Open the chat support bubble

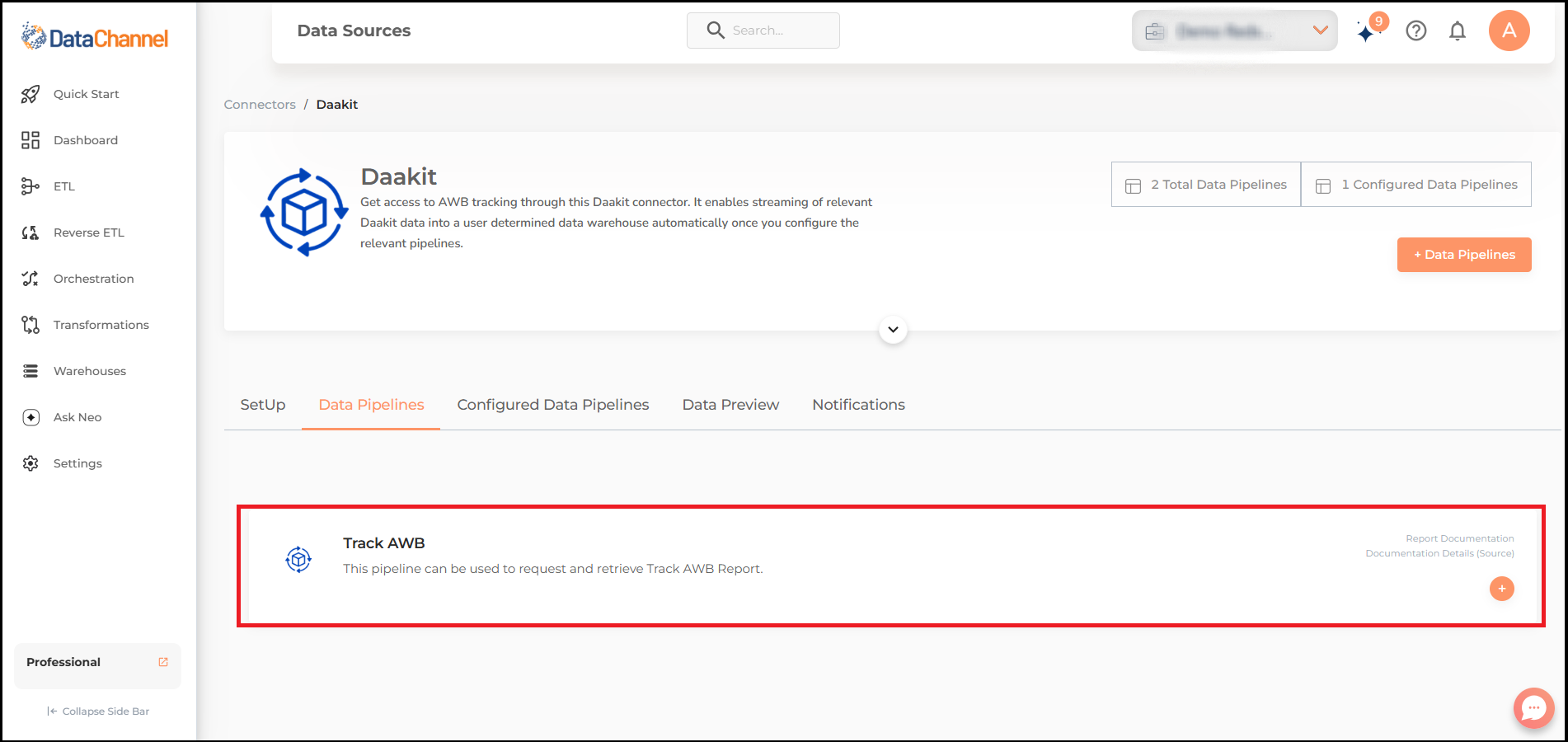pyautogui.click(x=1533, y=707)
